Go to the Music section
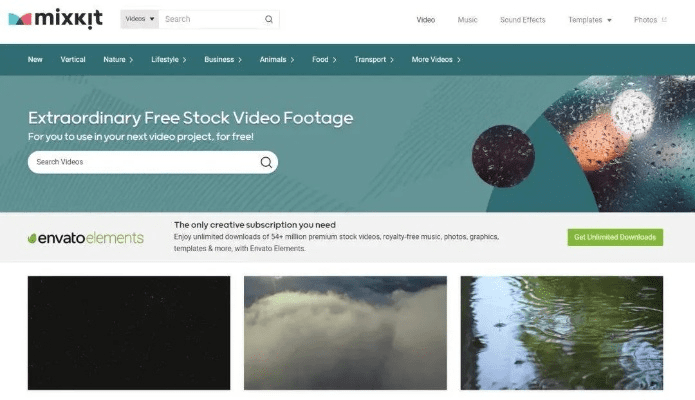 click(x=467, y=20)
